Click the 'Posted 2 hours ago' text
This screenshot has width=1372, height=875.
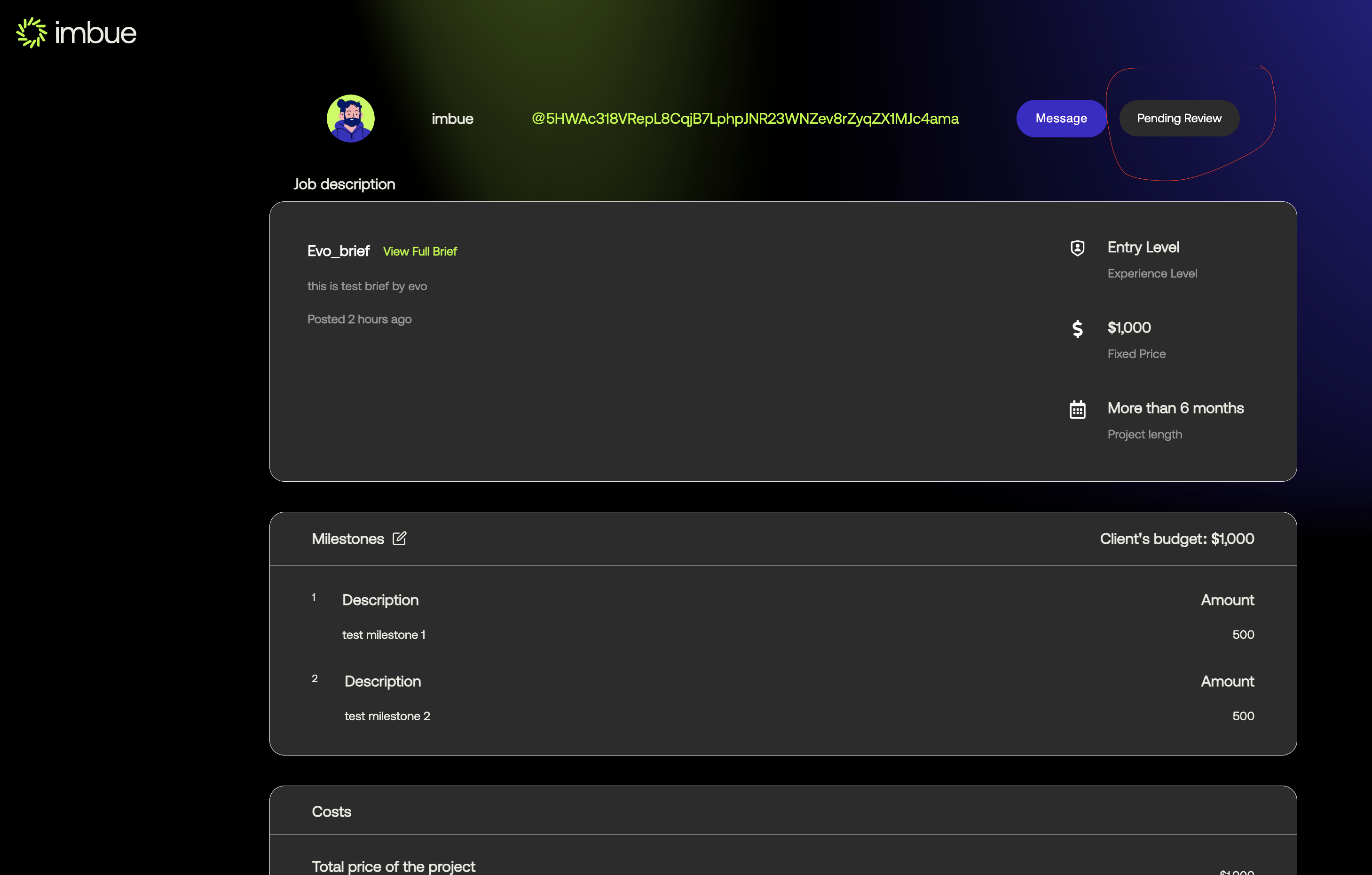(360, 319)
